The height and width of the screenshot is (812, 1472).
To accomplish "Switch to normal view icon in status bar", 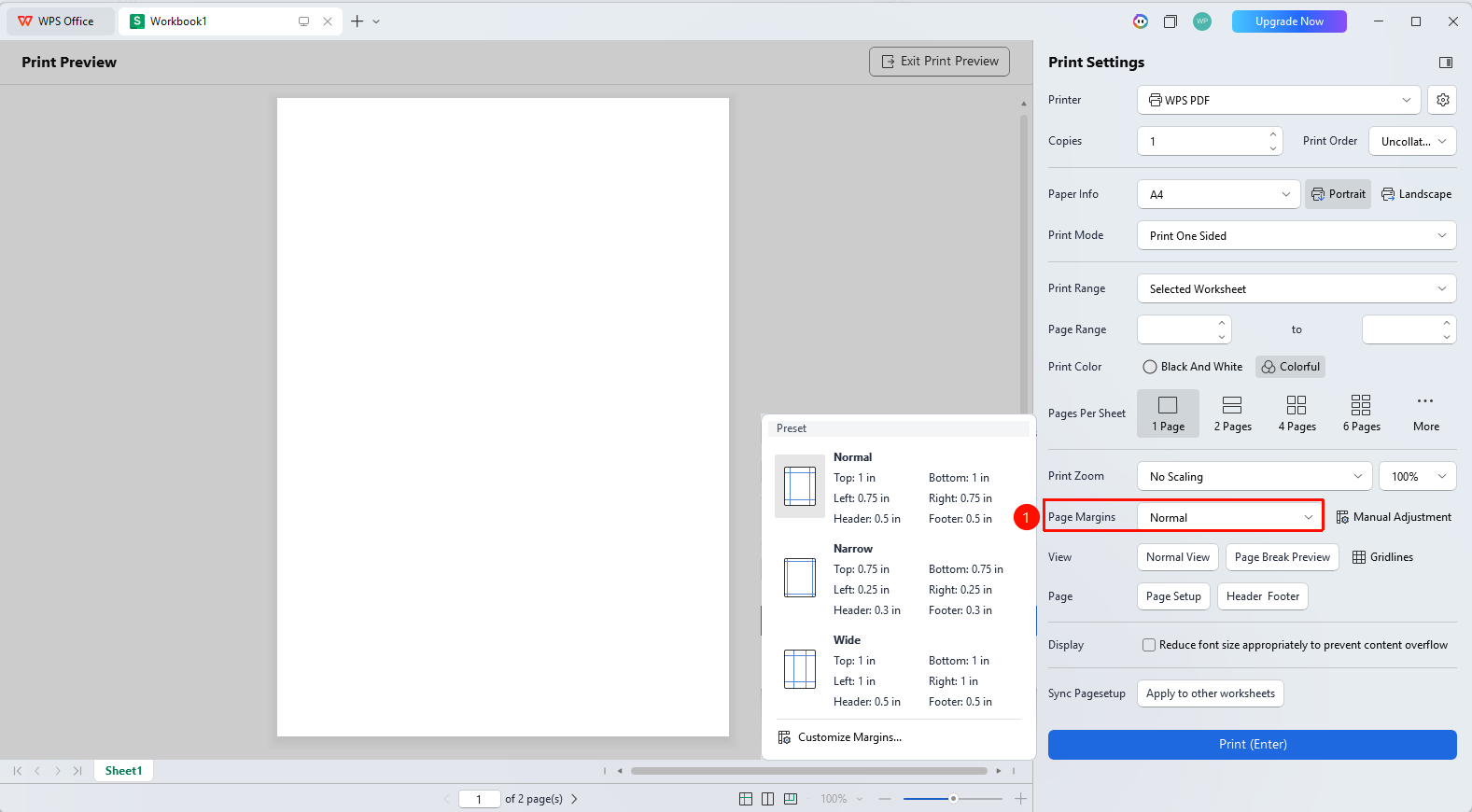I will [x=746, y=799].
